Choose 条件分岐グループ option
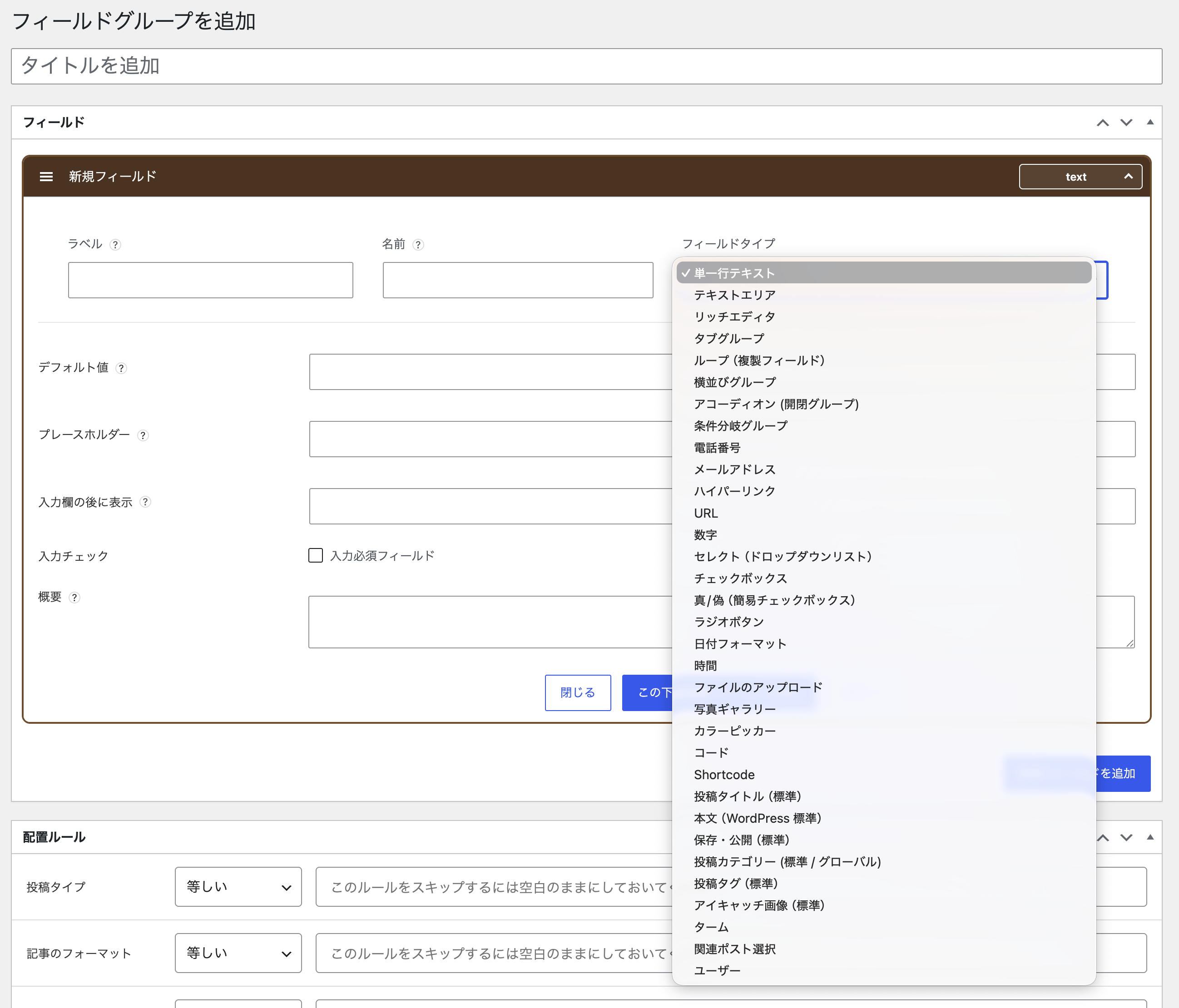The image size is (1179, 1008). click(884, 425)
